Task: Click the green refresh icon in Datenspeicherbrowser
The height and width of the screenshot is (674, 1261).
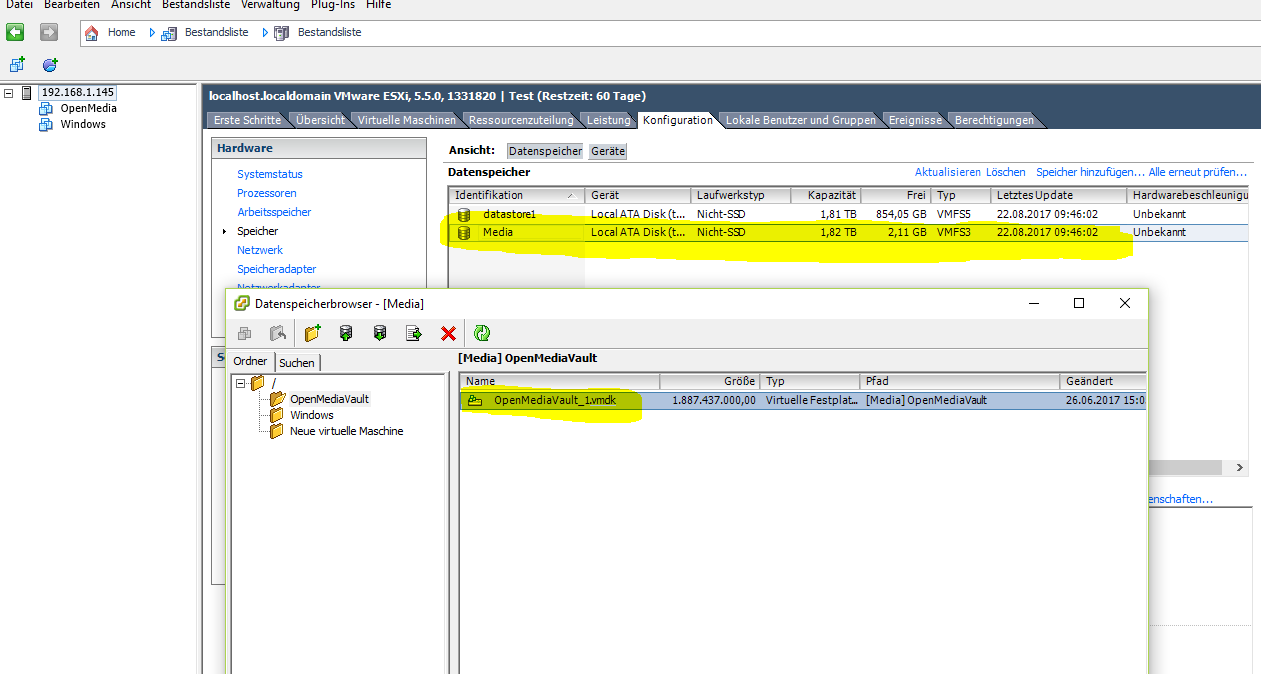Action: [x=482, y=333]
